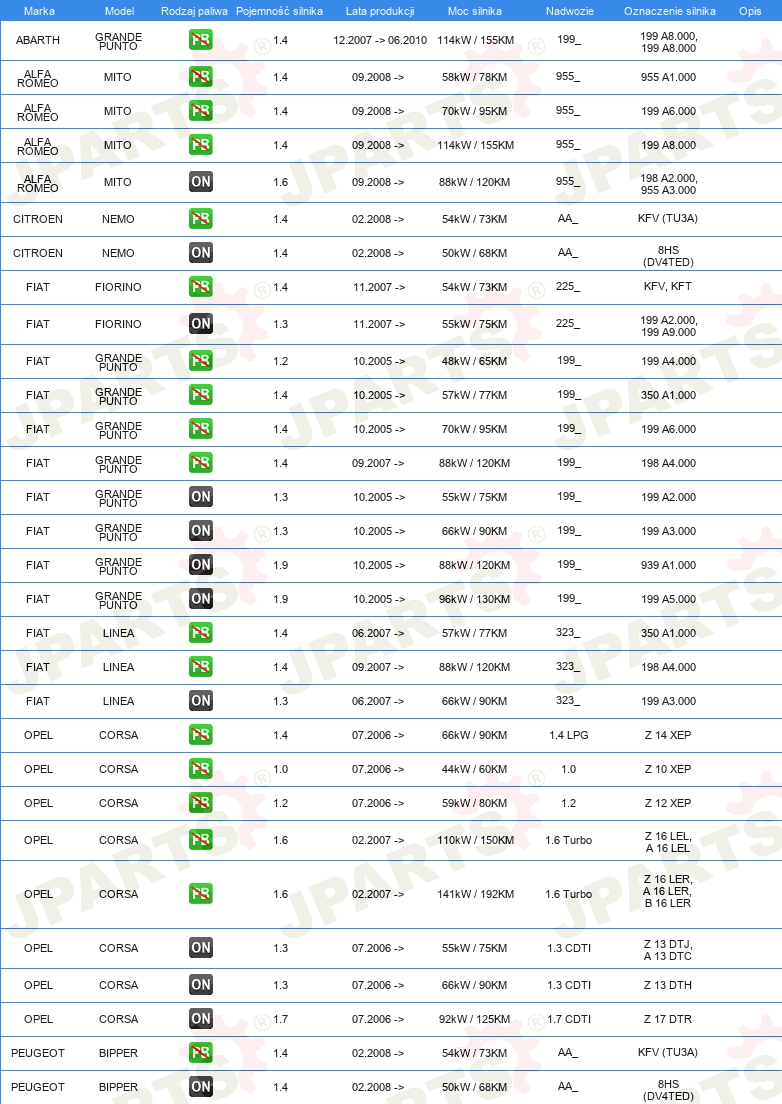This screenshot has width=782, height=1104.
Task: Select CITROEN brand in diesel Nemo row
Action: pyautogui.click(x=38, y=253)
